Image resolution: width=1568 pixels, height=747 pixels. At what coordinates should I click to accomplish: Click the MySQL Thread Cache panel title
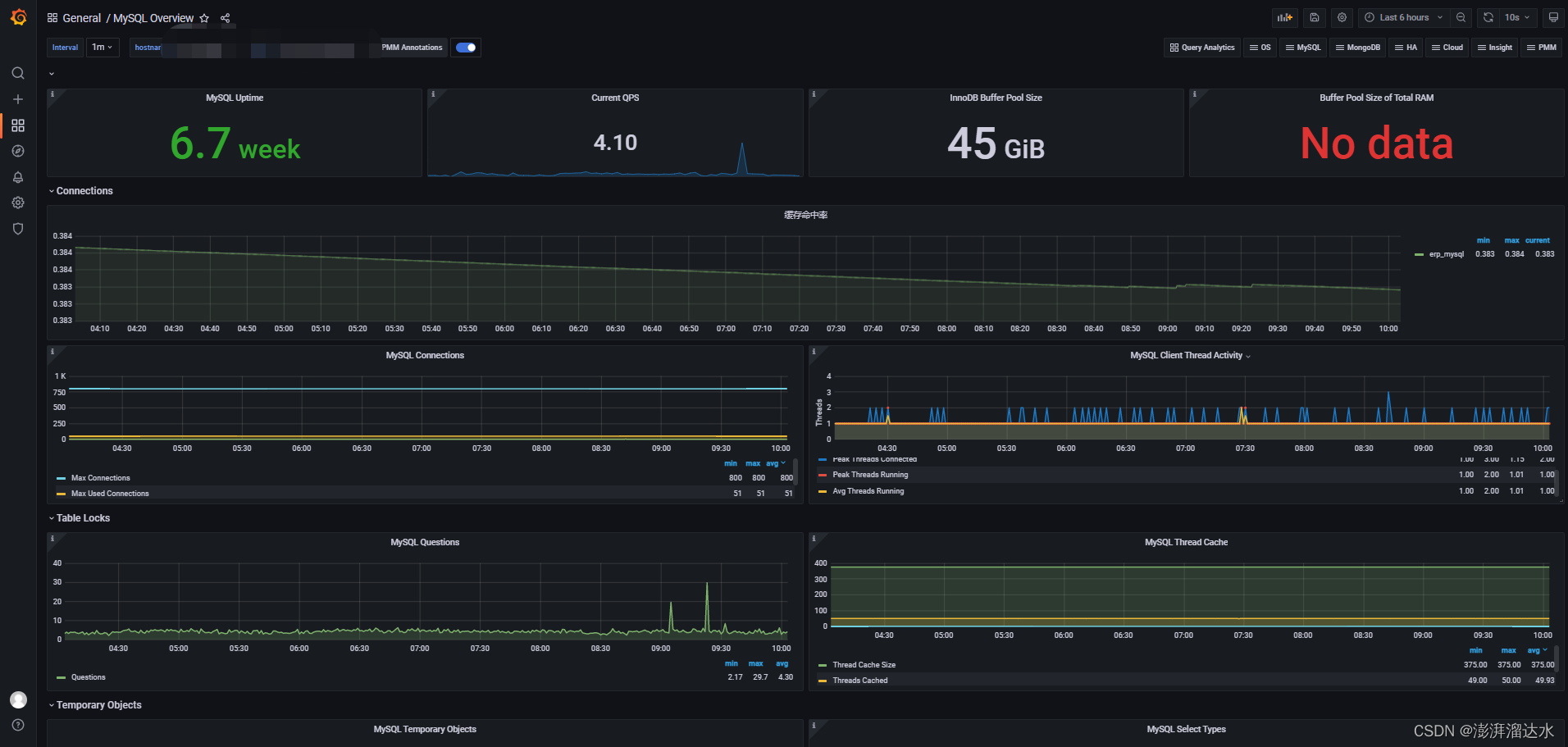[x=1186, y=543]
